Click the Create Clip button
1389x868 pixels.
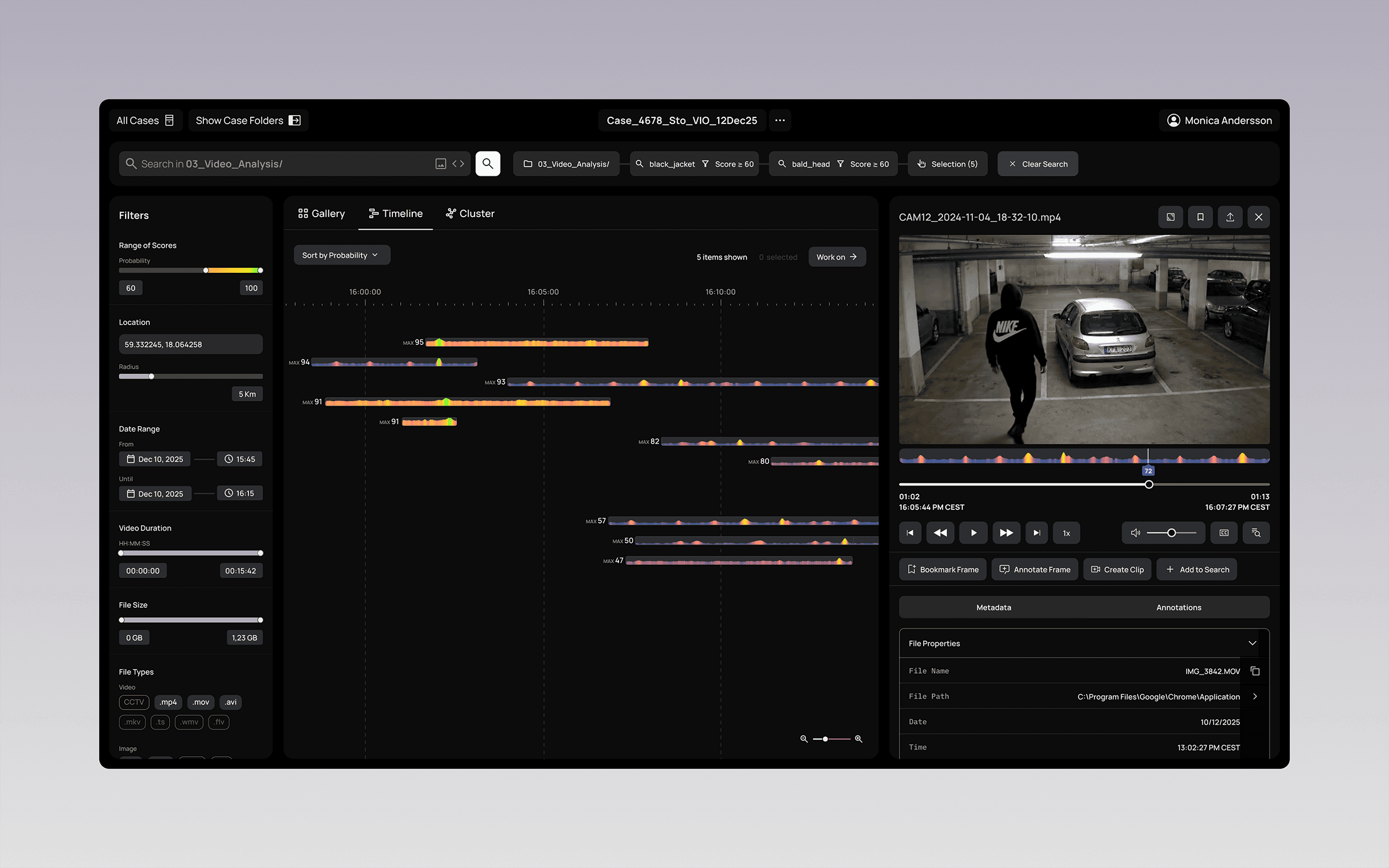pos(1117,569)
